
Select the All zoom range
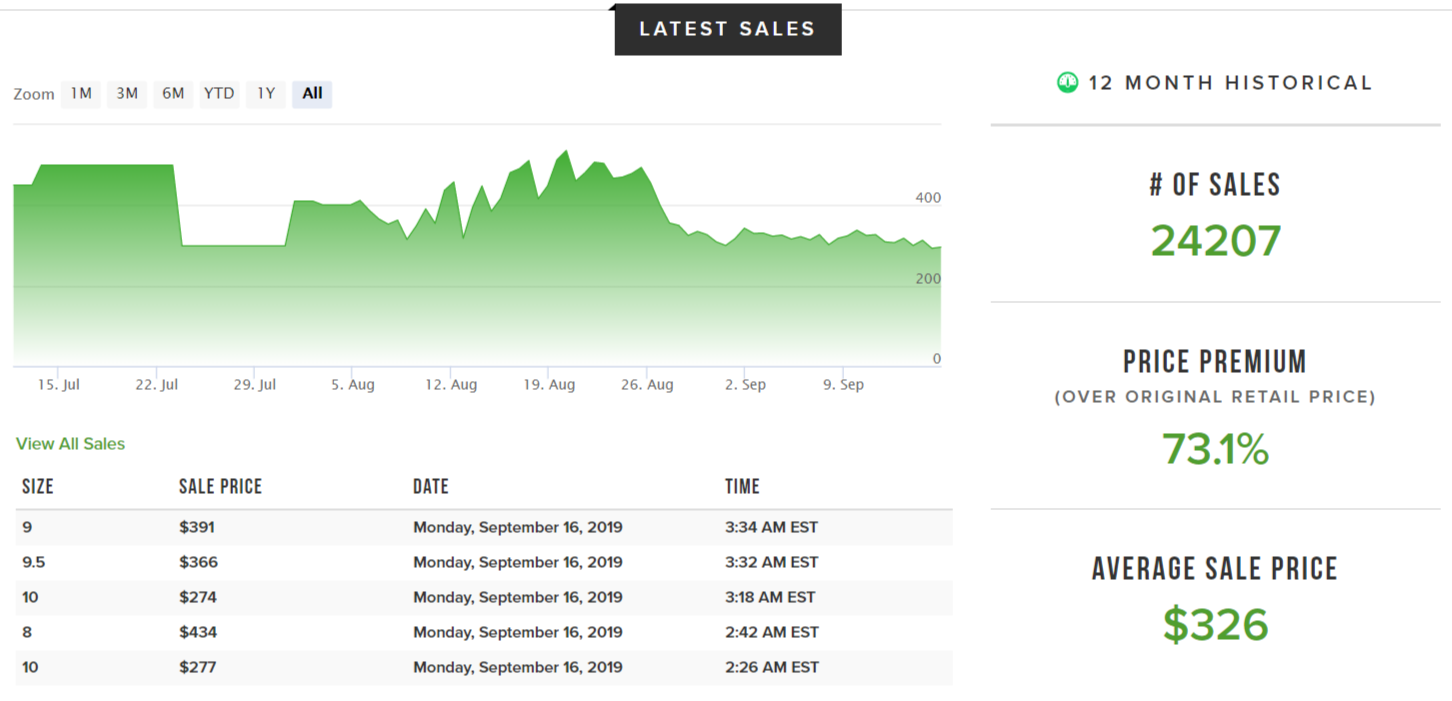click(312, 94)
